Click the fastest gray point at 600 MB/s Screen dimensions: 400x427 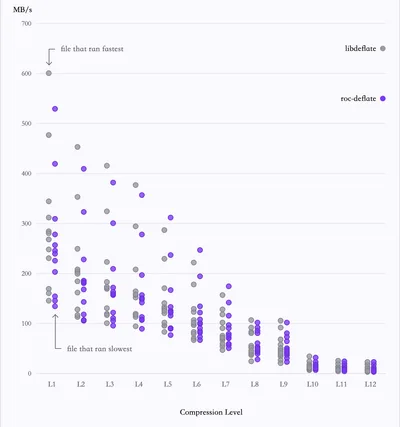click(x=49, y=73)
